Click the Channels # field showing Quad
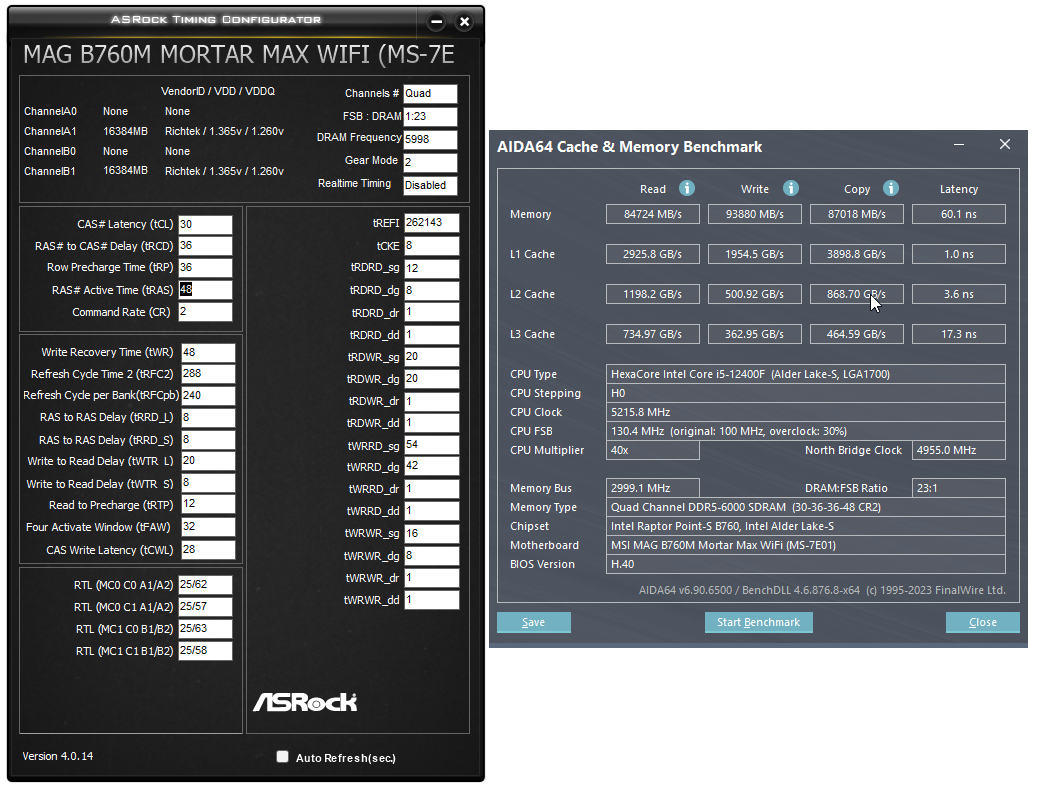 430,94
